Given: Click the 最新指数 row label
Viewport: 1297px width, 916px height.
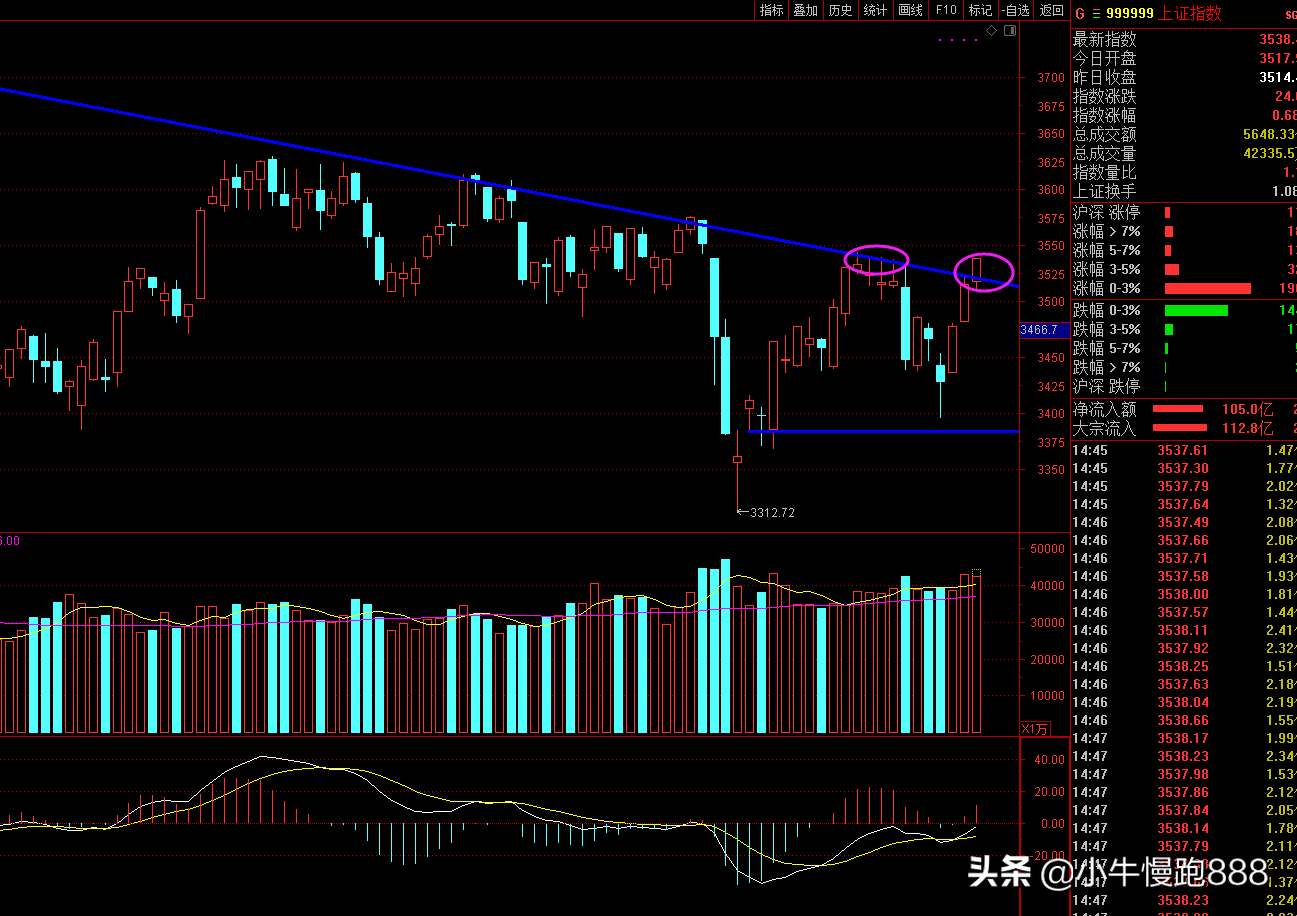Looking at the screenshot, I should point(1105,40).
